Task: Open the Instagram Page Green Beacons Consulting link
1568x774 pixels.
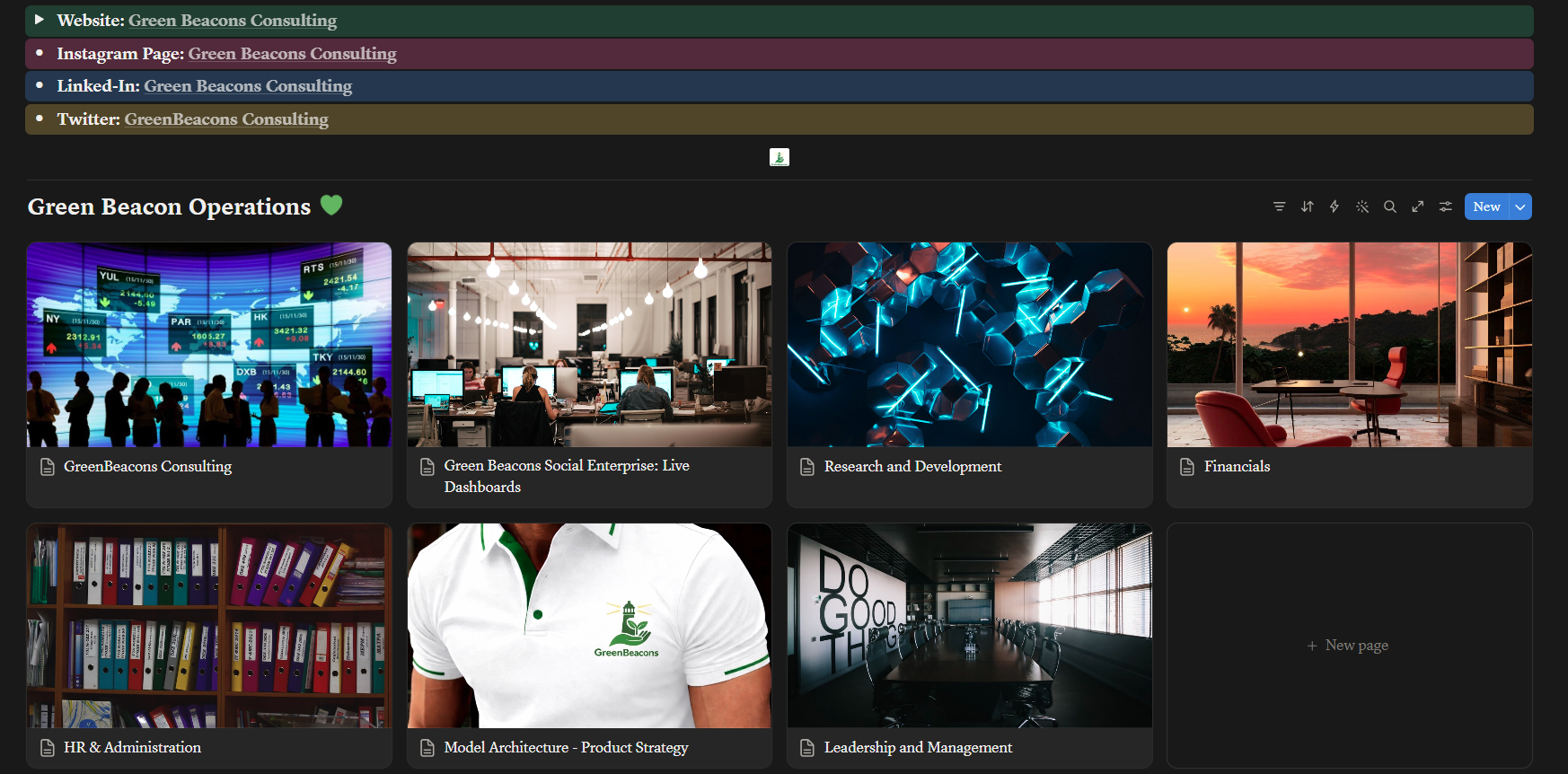Action: (292, 53)
